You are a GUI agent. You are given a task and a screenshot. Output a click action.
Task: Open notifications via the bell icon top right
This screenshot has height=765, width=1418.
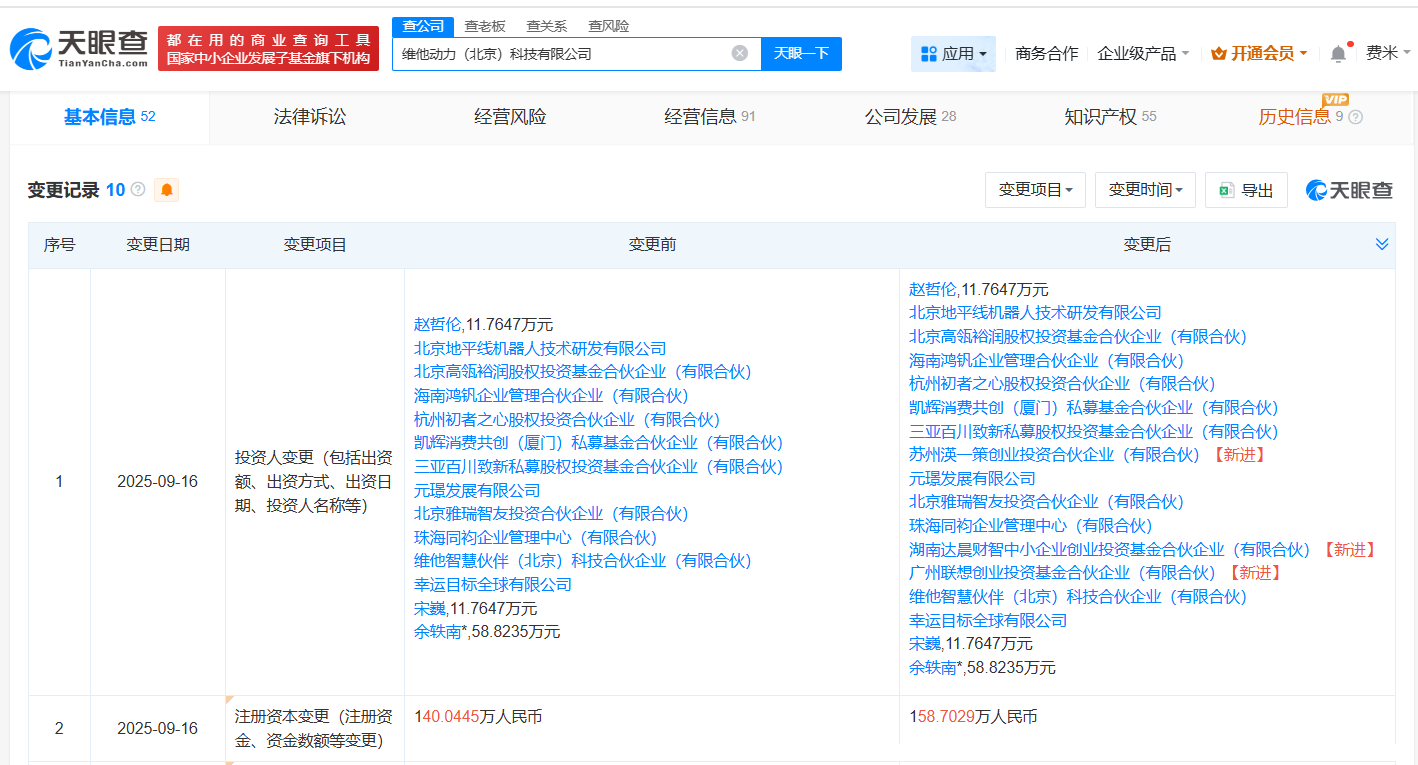(x=1336, y=52)
